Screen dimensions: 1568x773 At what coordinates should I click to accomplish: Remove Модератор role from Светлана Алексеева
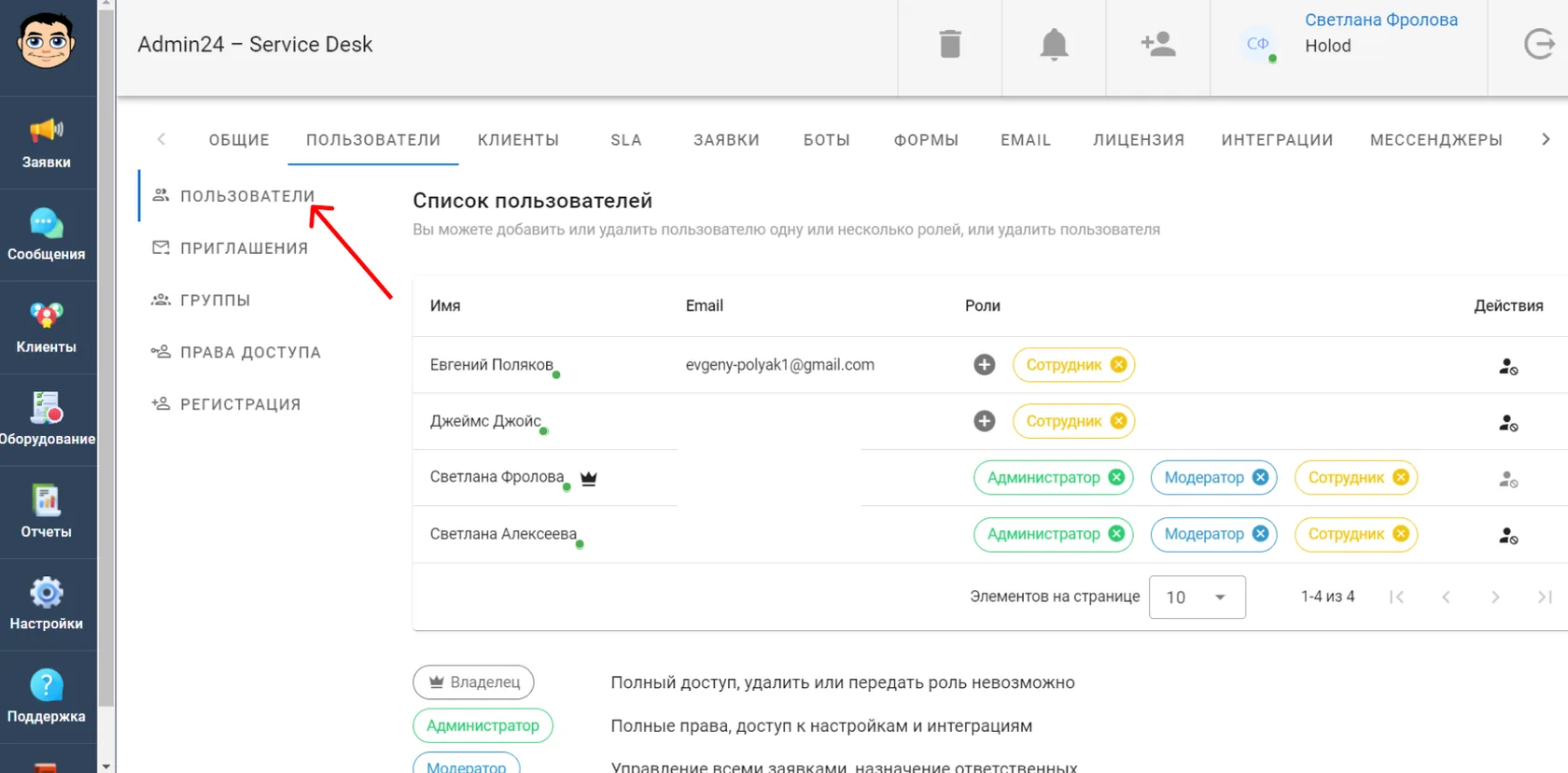pyautogui.click(x=1260, y=533)
